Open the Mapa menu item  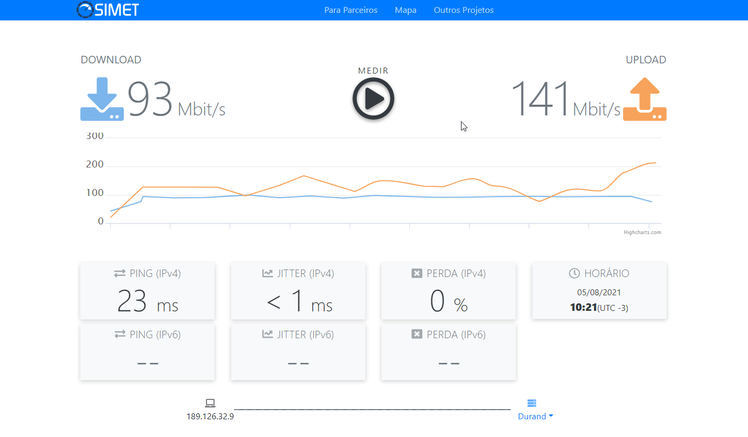405,10
